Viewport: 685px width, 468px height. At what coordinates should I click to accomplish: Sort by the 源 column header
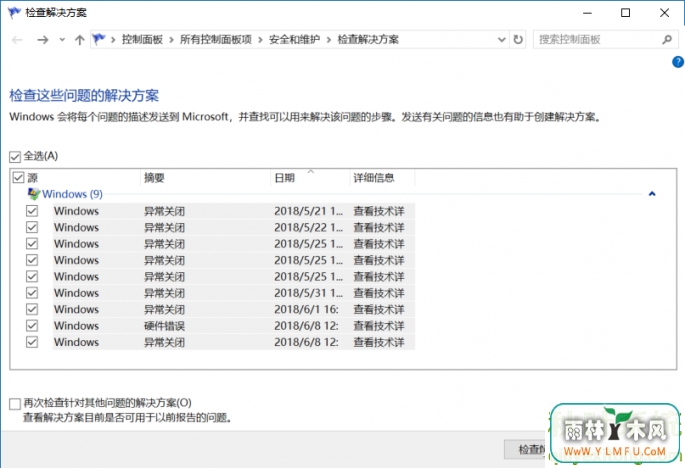tap(33, 178)
